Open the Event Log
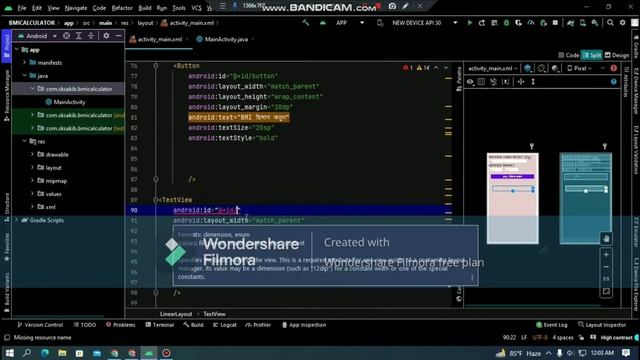The height and width of the screenshot is (360, 640). (551, 325)
